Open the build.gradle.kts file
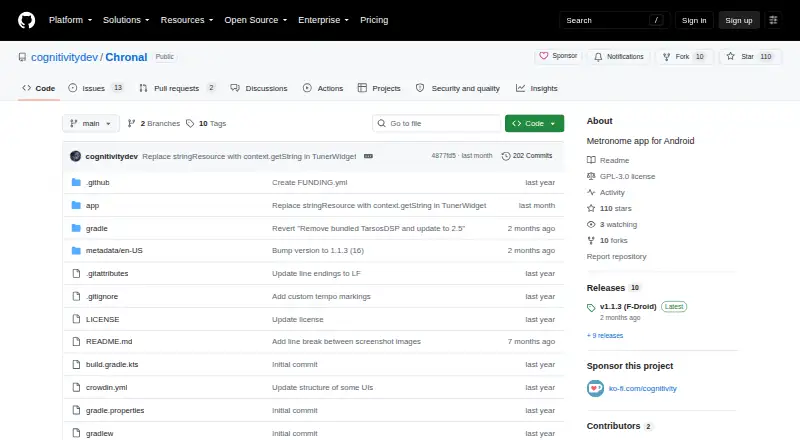Image resolution: width=800 pixels, height=440 pixels. pos(112,364)
